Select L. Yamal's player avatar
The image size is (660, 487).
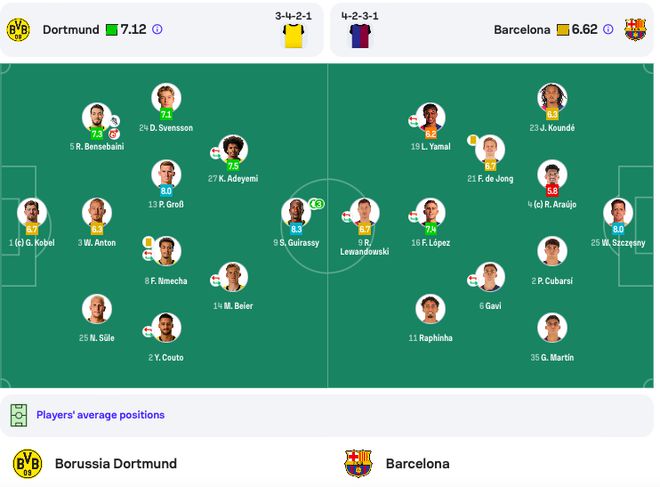[x=430, y=117]
